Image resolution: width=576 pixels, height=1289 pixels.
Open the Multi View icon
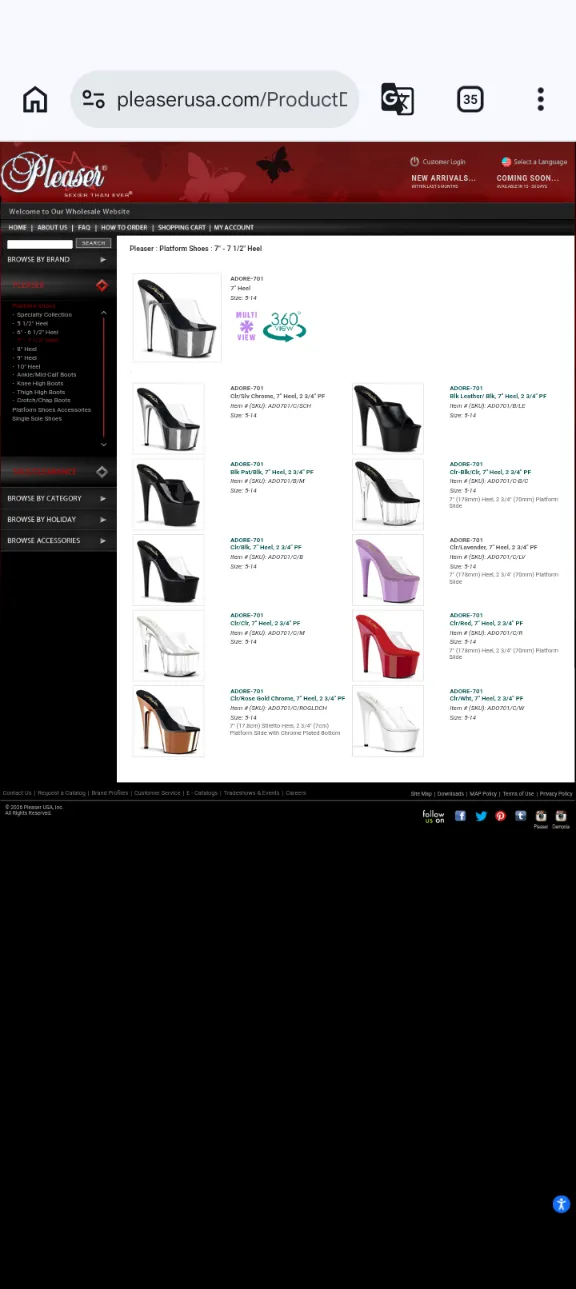pyautogui.click(x=246, y=326)
